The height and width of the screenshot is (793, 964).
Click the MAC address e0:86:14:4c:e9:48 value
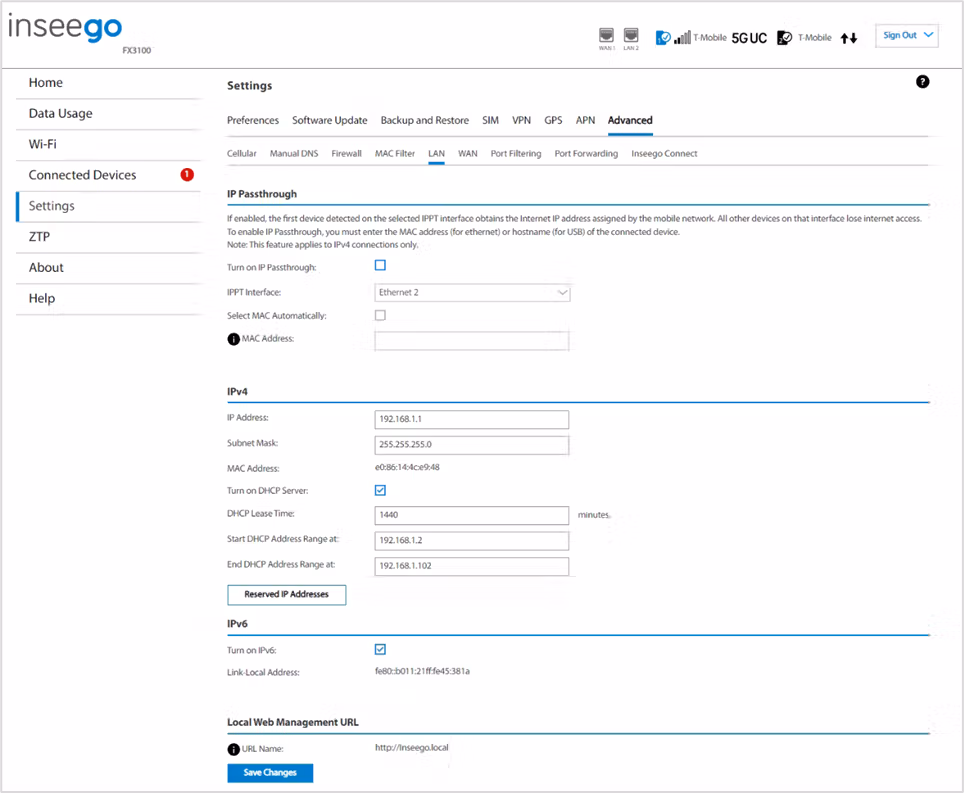tap(407, 467)
